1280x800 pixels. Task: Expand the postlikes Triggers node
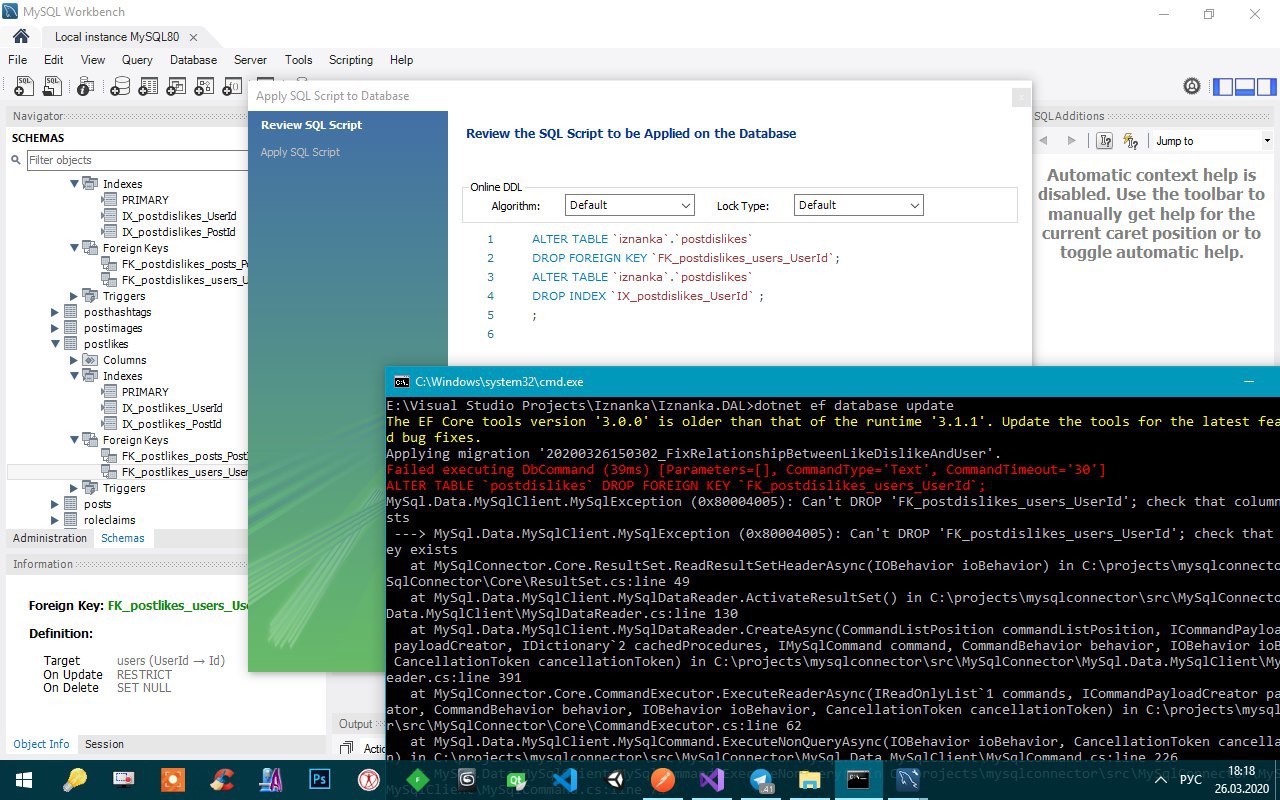tap(75, 488)
